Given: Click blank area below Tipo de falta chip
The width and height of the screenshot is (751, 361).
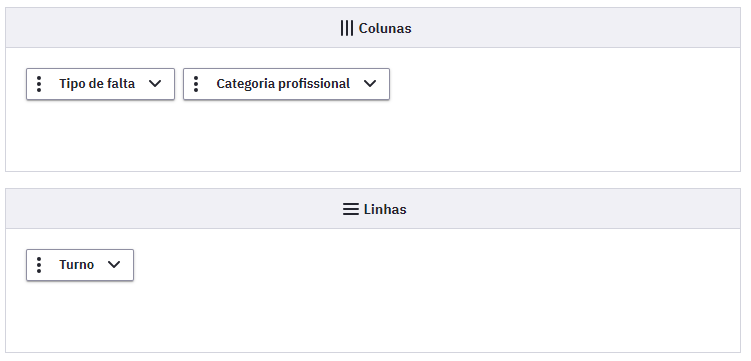Looking at the screenshot, I should (x=101, y=134).
